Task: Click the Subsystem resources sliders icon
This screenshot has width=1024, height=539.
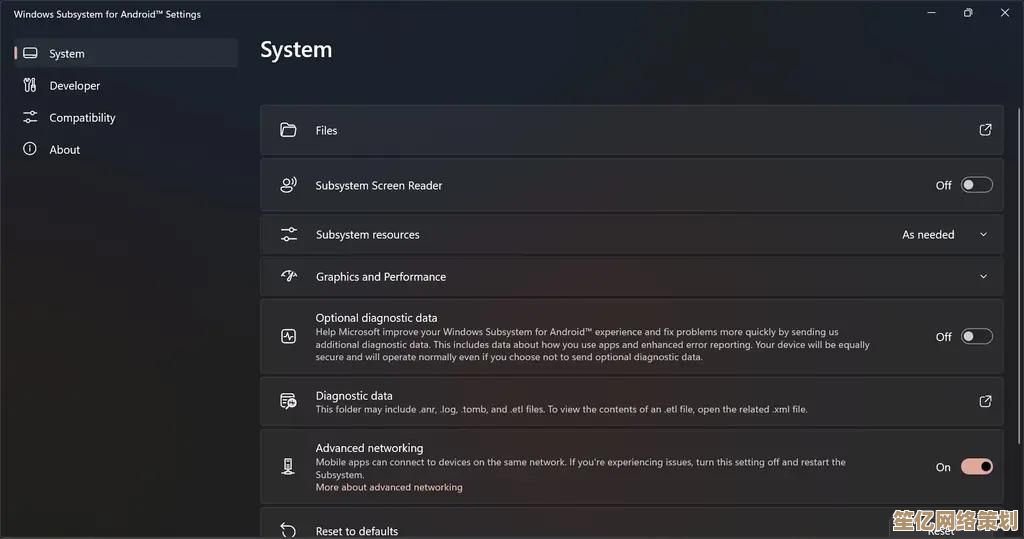Action: (x=288, y=235)
